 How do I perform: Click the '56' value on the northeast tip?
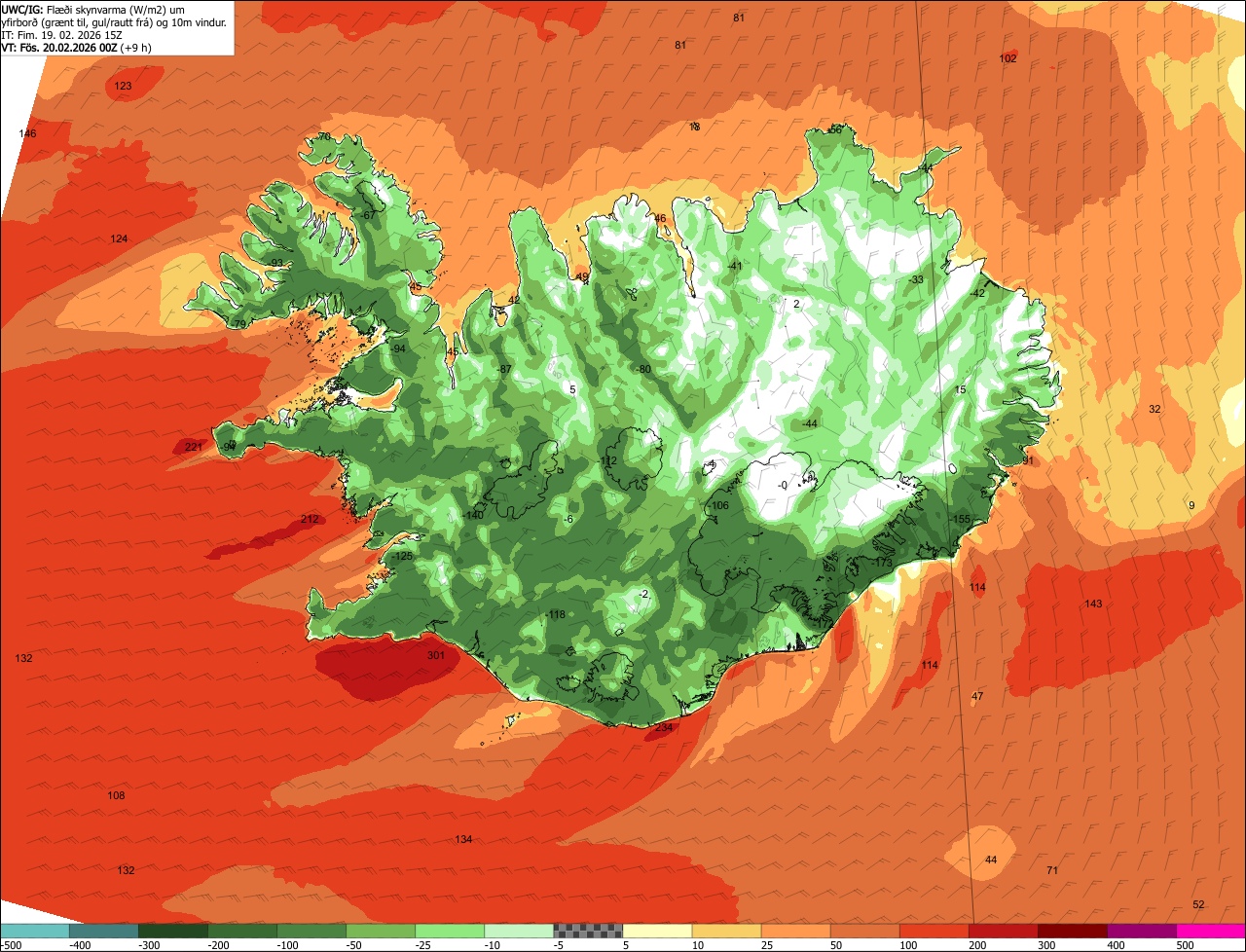835,129
